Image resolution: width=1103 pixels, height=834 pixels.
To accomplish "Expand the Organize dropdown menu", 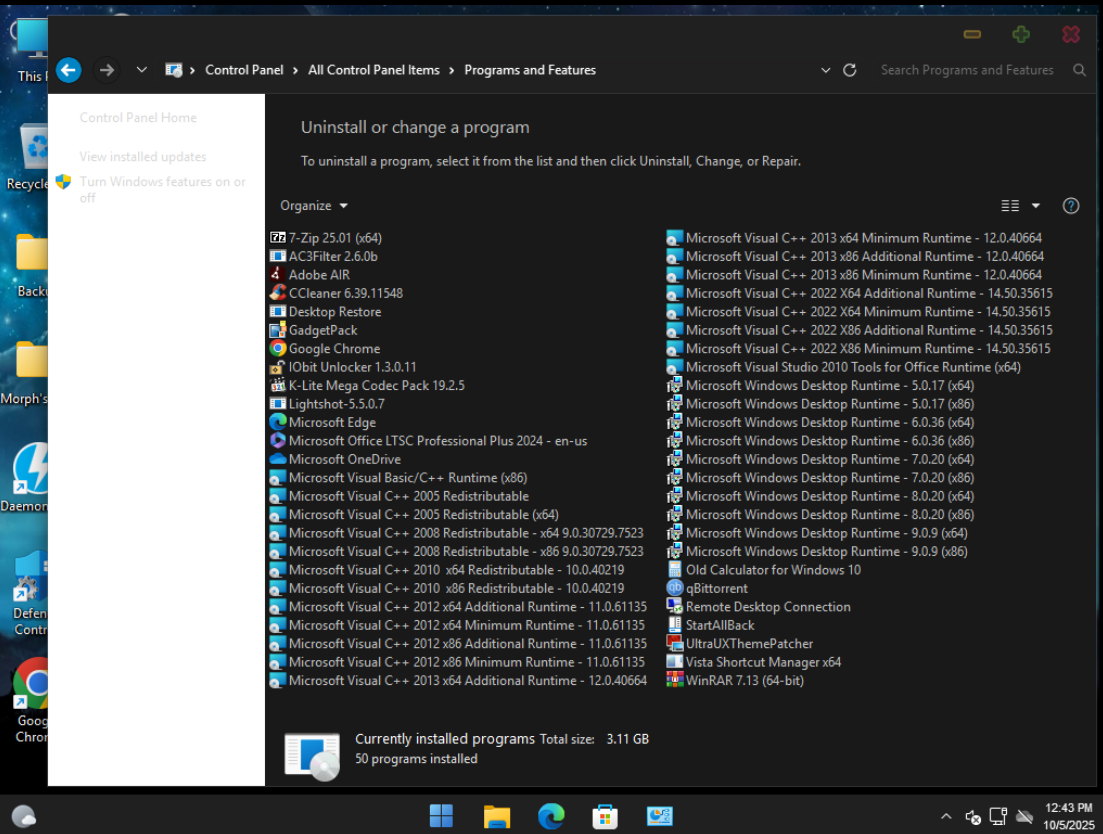I will tap(314, 206).
